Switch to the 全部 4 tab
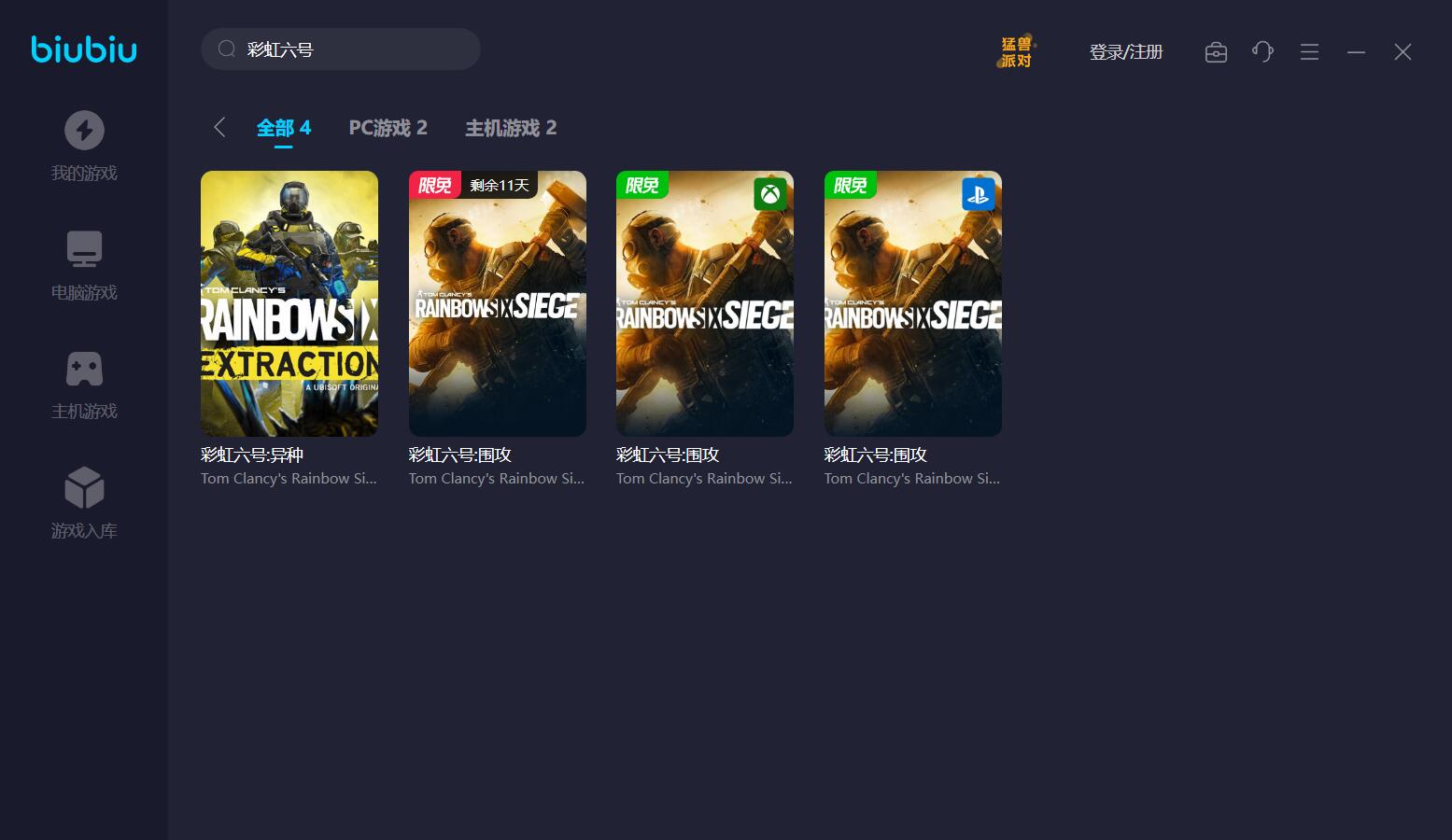The image size is (1452, 840). (284, 128)
